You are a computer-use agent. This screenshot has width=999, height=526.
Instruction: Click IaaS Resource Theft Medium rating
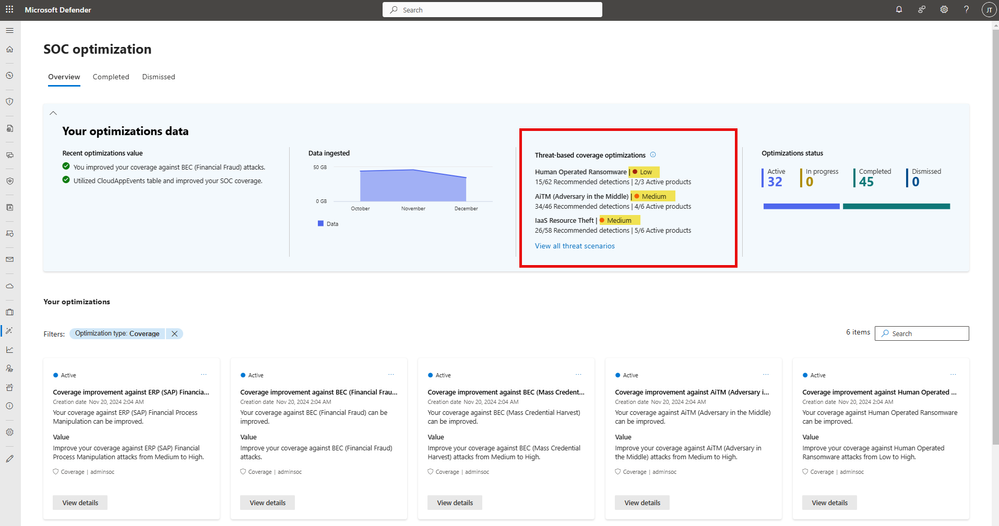(x=619, y=220)
